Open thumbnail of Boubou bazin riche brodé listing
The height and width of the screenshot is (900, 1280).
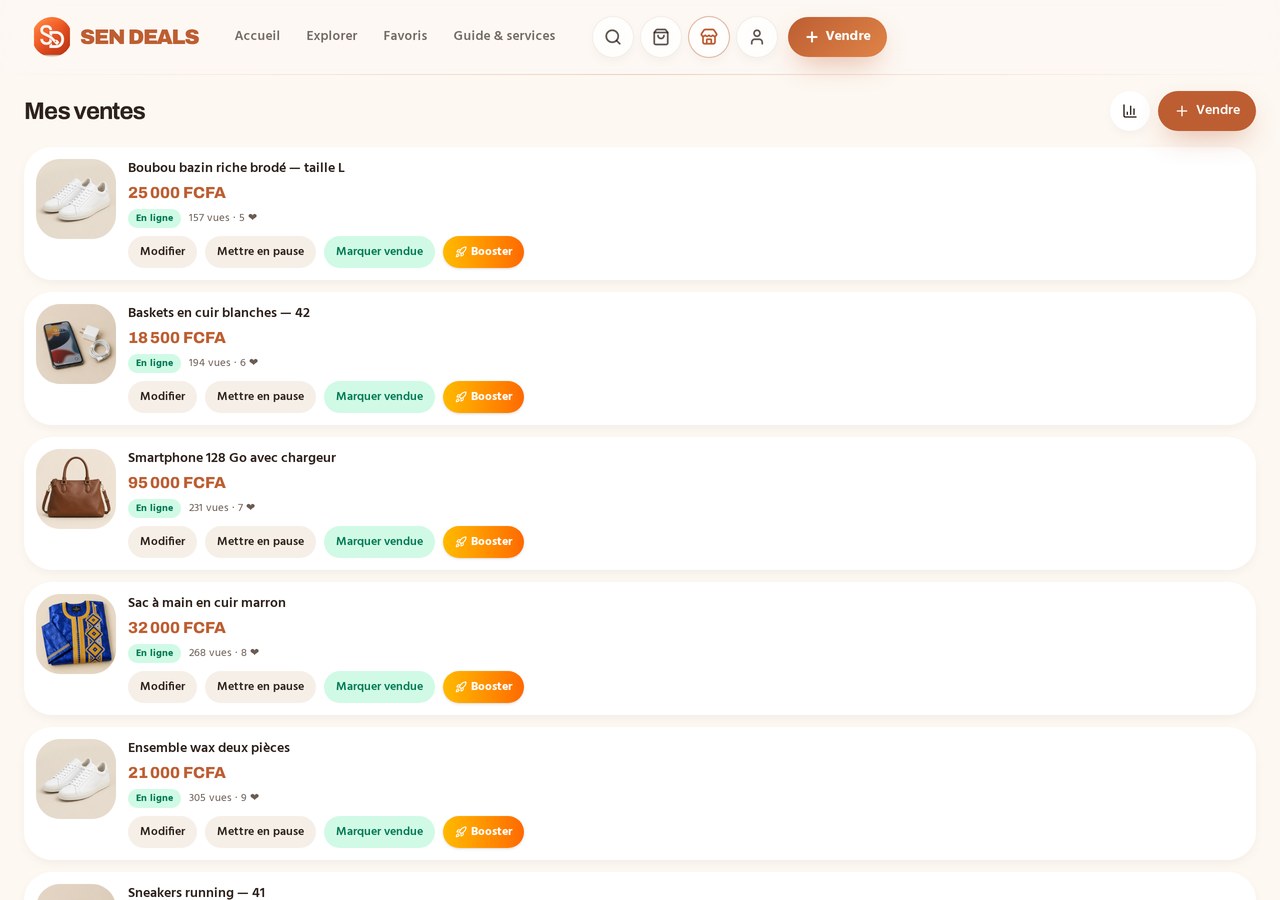tap(76, 199)
